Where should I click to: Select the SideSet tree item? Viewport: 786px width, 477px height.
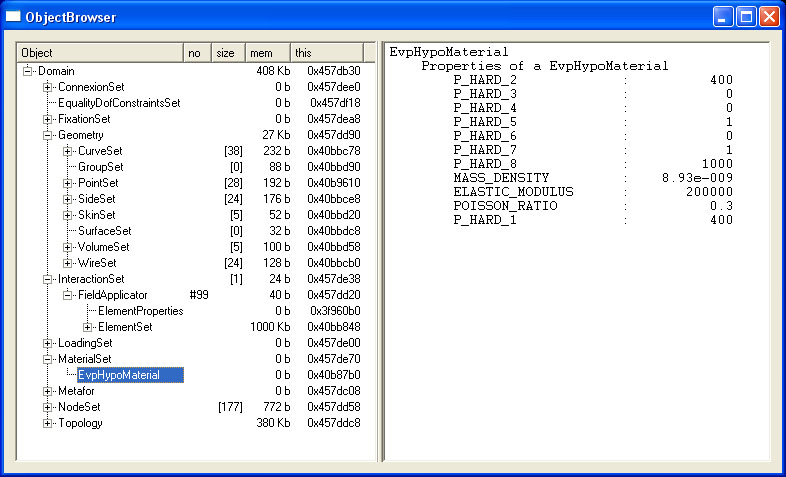(97, 199)
